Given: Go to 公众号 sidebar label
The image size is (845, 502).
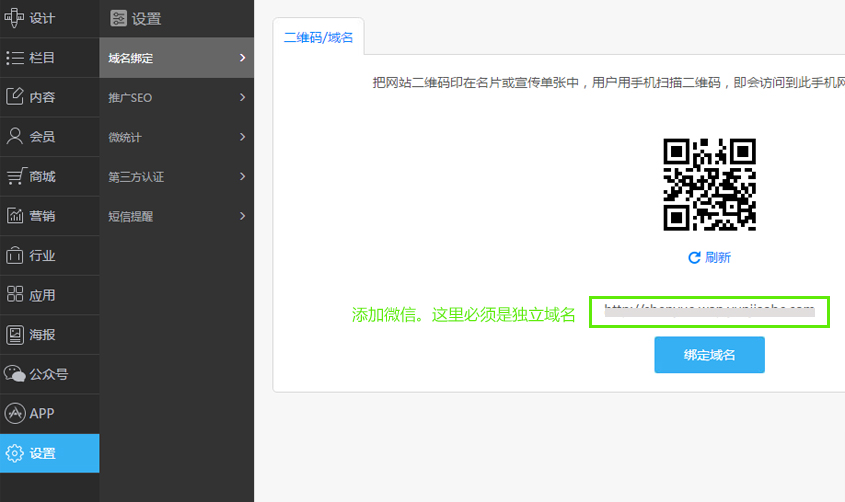Looking at the screenshot, I should tap(49, 374).
